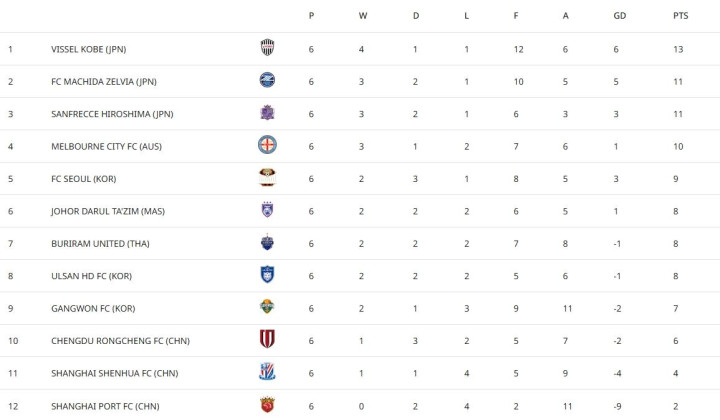
Task: Click the W column header
Action: pos(363,15)
